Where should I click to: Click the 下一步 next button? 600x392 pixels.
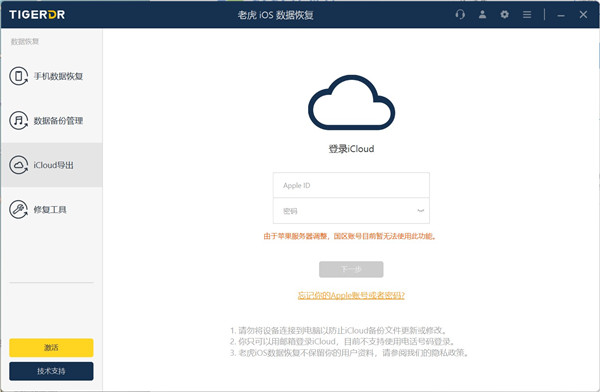pos(351,269)
